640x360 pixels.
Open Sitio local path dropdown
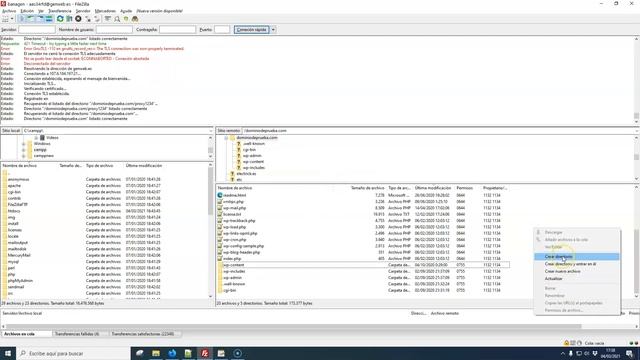tap(211, 131)
